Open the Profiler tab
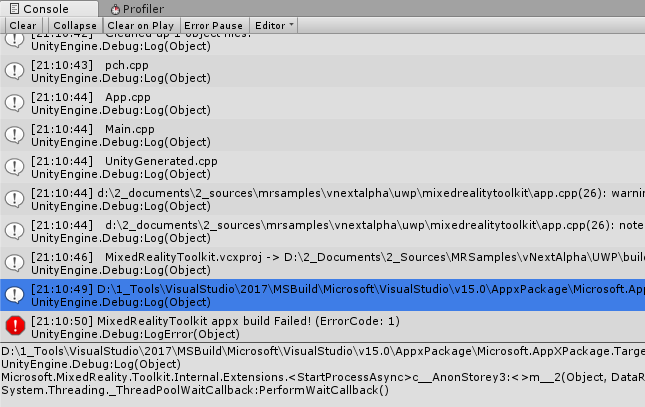The width and height of the screenshot is (645, 407). 137,9
